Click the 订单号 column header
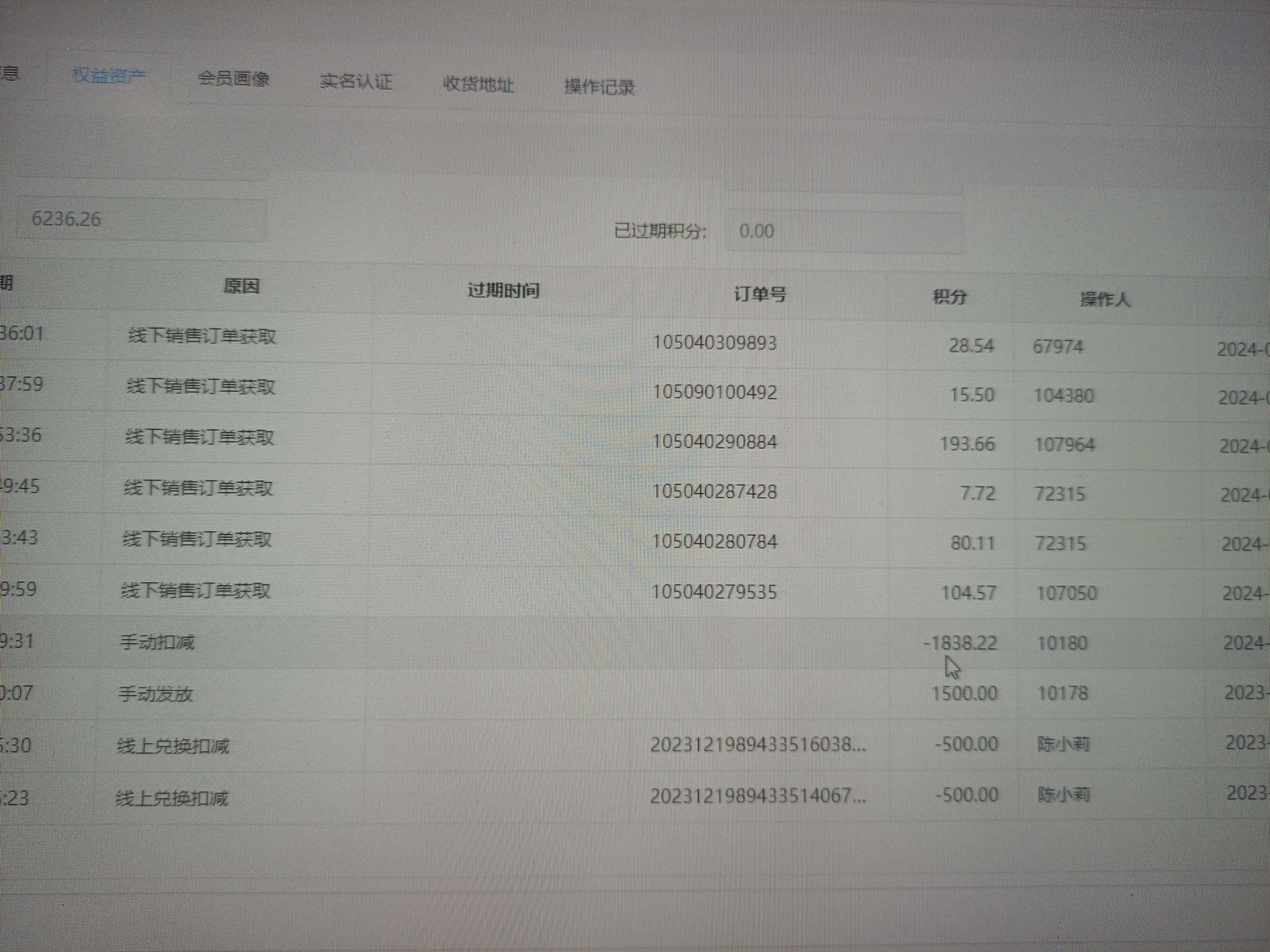This screenshot has width=1270, height=952. (759, 294)
